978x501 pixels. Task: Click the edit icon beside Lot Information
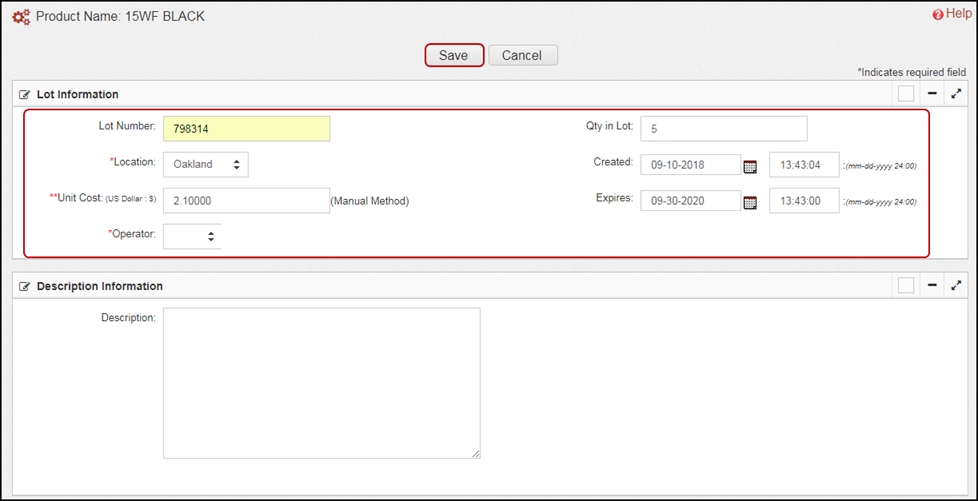coord(24,95)
